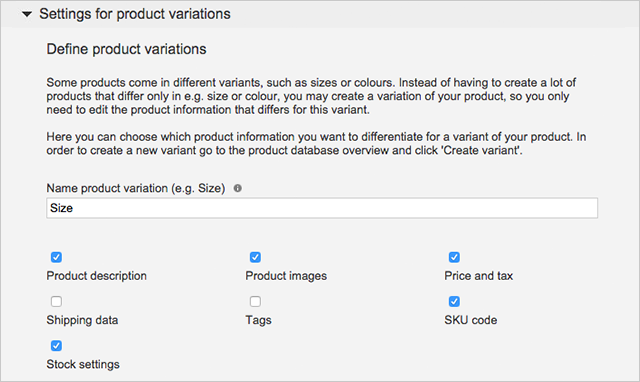Open the info icon beside Name product variation
Screen dimensions: 640x382
click(238, 188)
